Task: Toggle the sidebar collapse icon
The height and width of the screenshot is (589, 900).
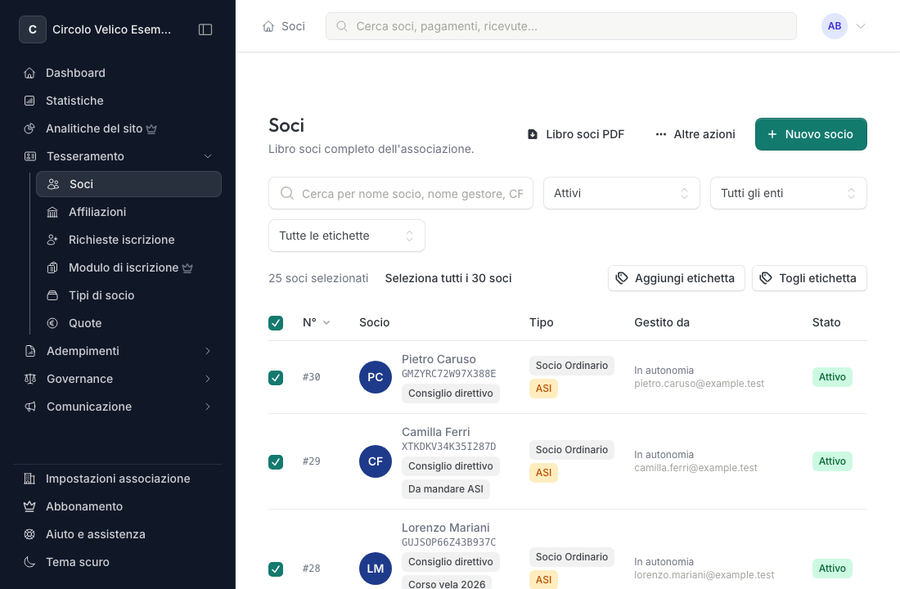Action: [x=205, y=29]
